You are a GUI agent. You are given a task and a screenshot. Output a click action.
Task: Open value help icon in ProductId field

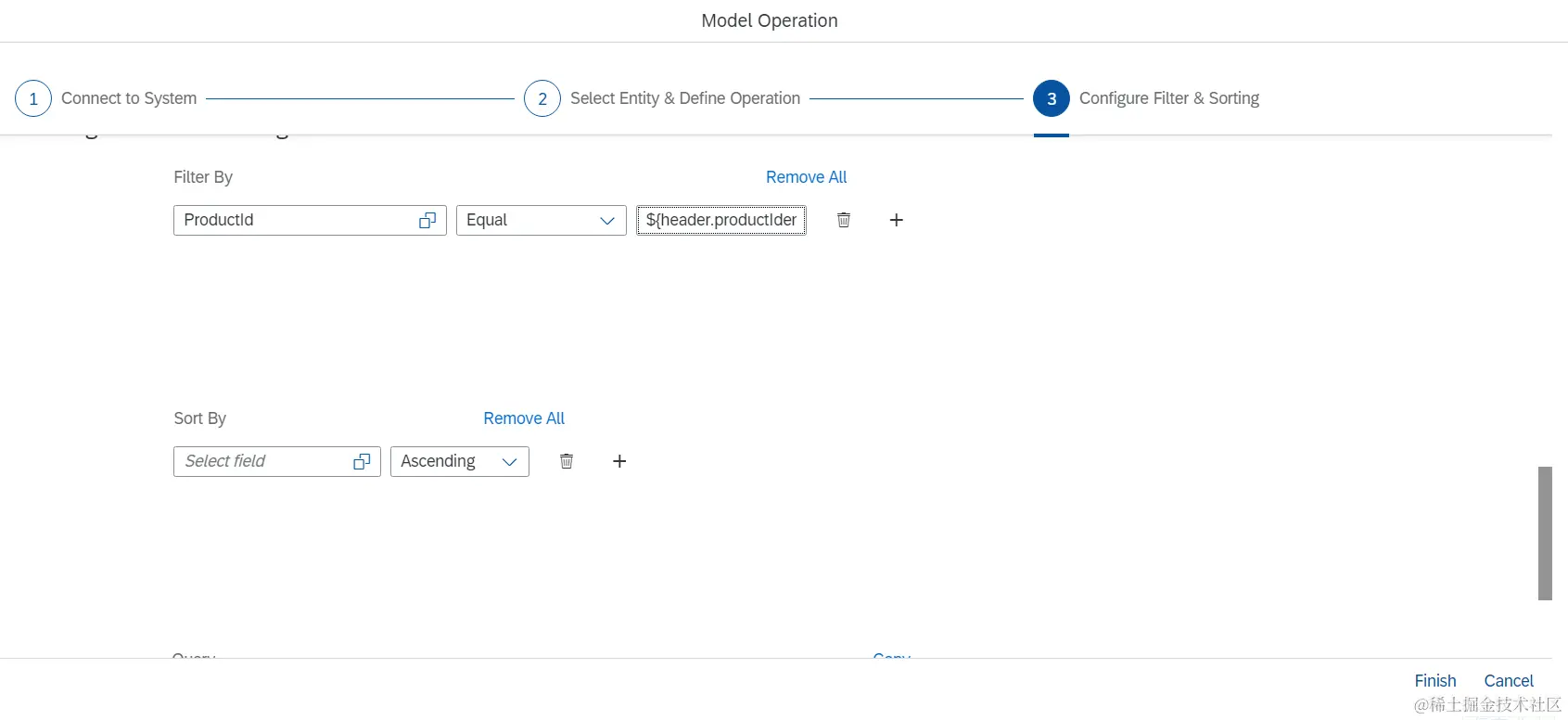pos(427,221)
